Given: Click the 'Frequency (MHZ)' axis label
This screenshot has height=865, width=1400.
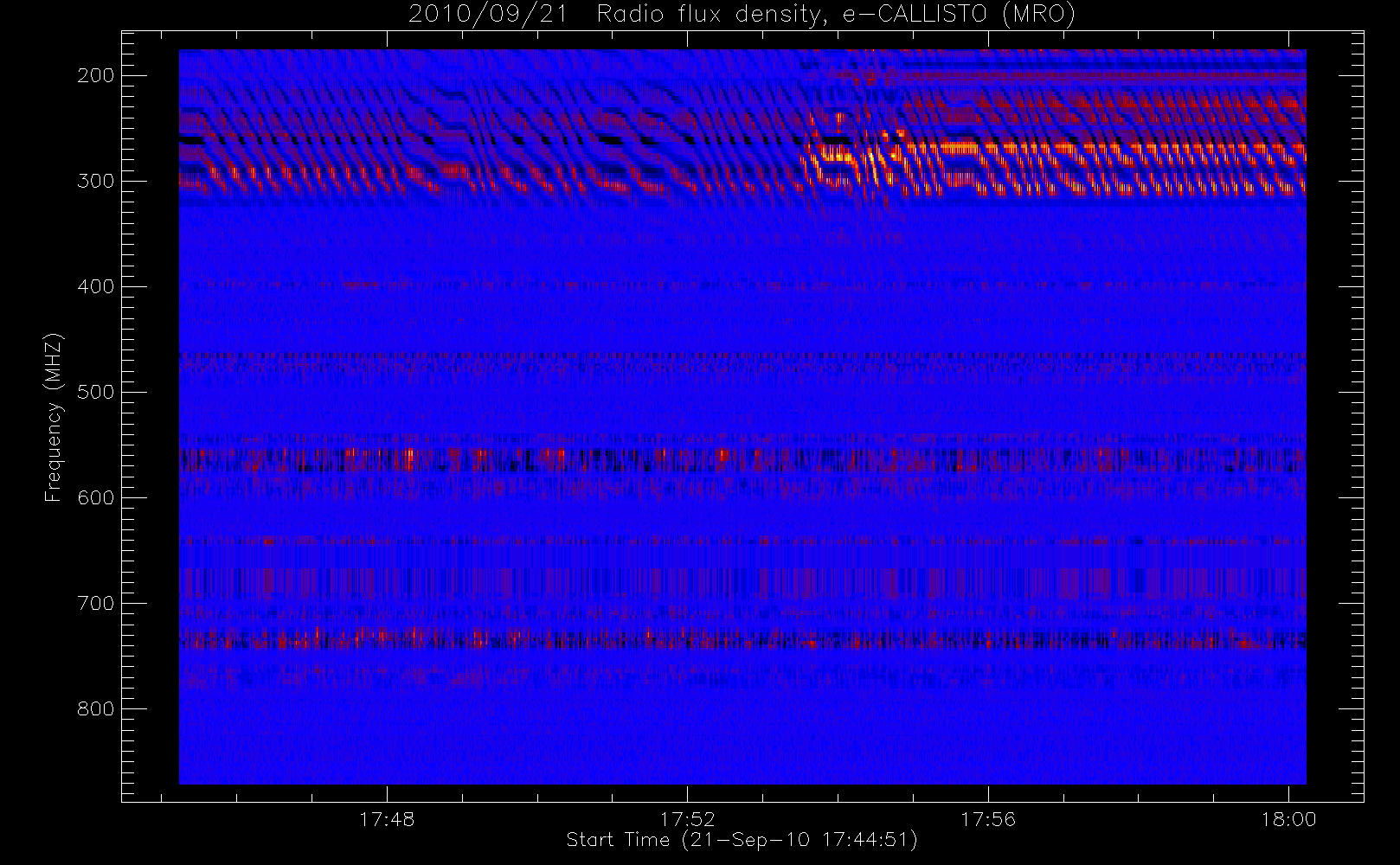Looking at the screenshot, I should click(x=54, y=417).
